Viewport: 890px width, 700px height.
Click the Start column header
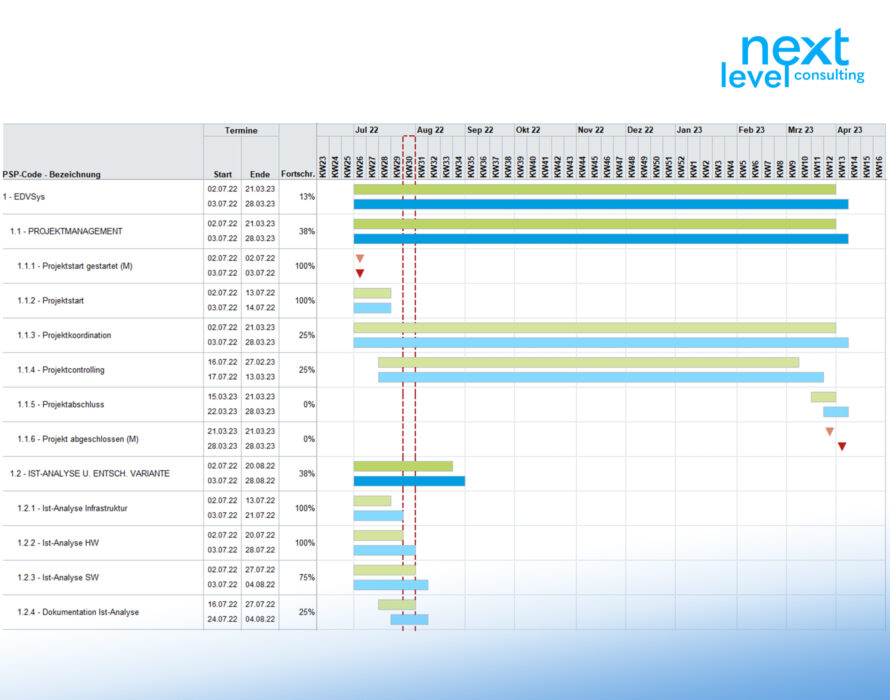[222, 174]
